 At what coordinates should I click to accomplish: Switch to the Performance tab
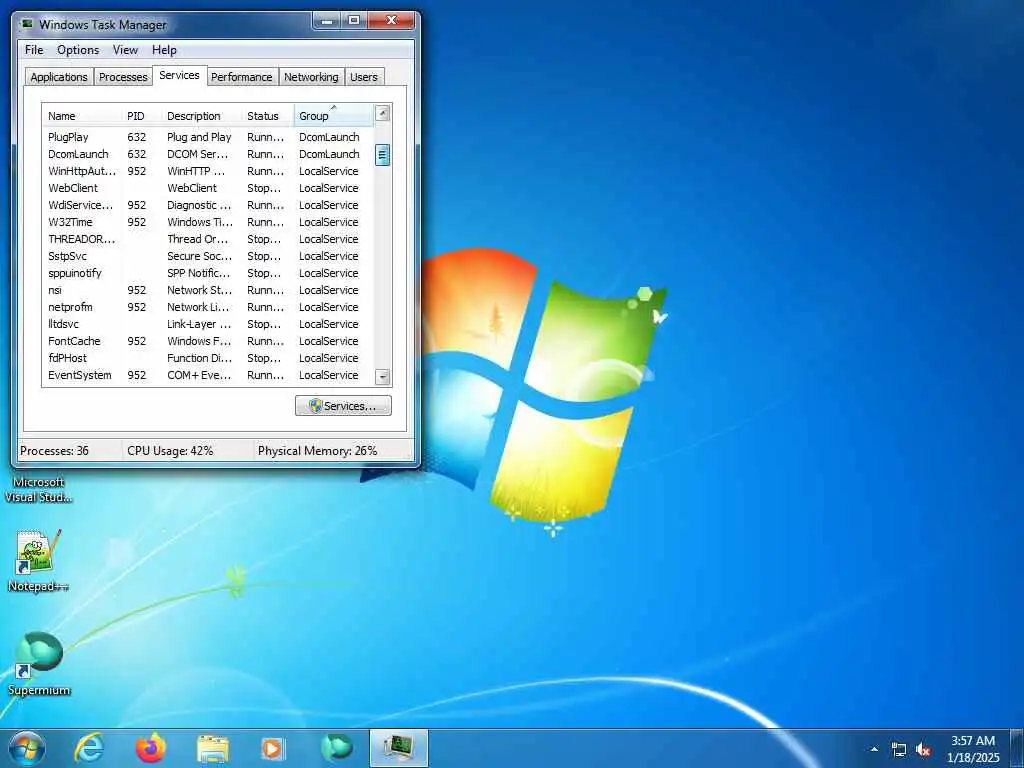242,77
